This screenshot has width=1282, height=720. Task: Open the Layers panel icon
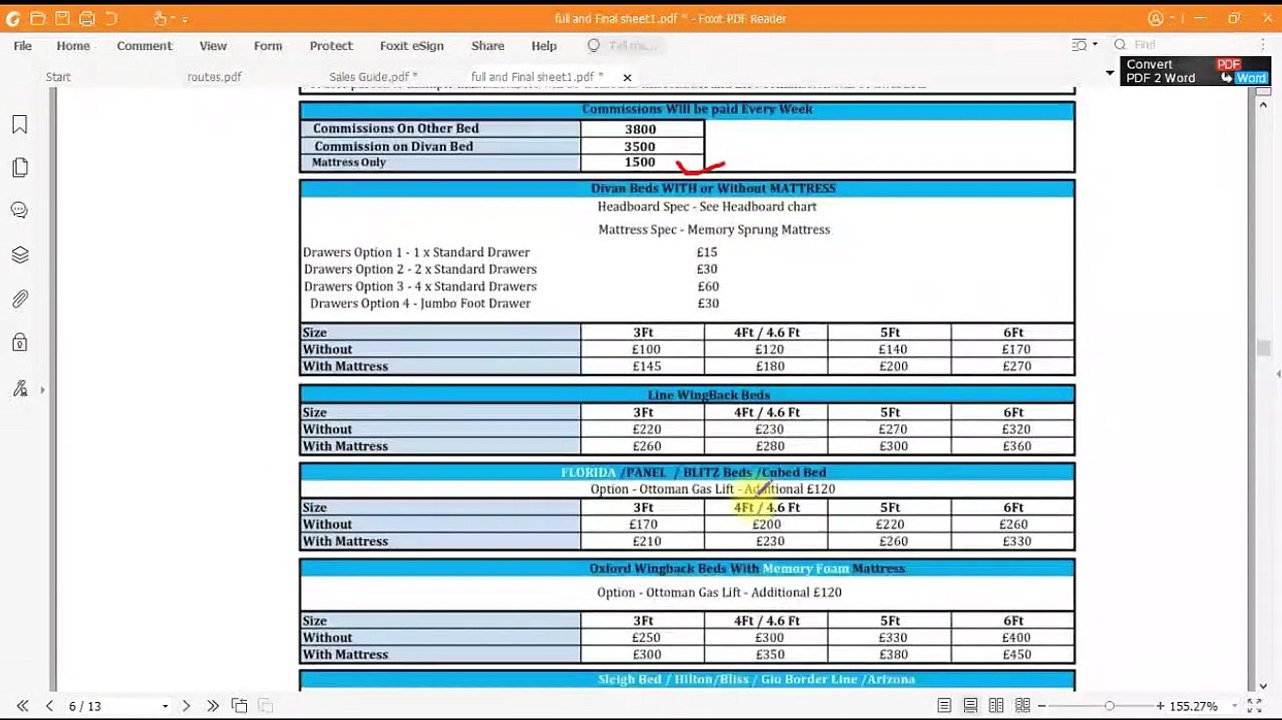[20, 255]
